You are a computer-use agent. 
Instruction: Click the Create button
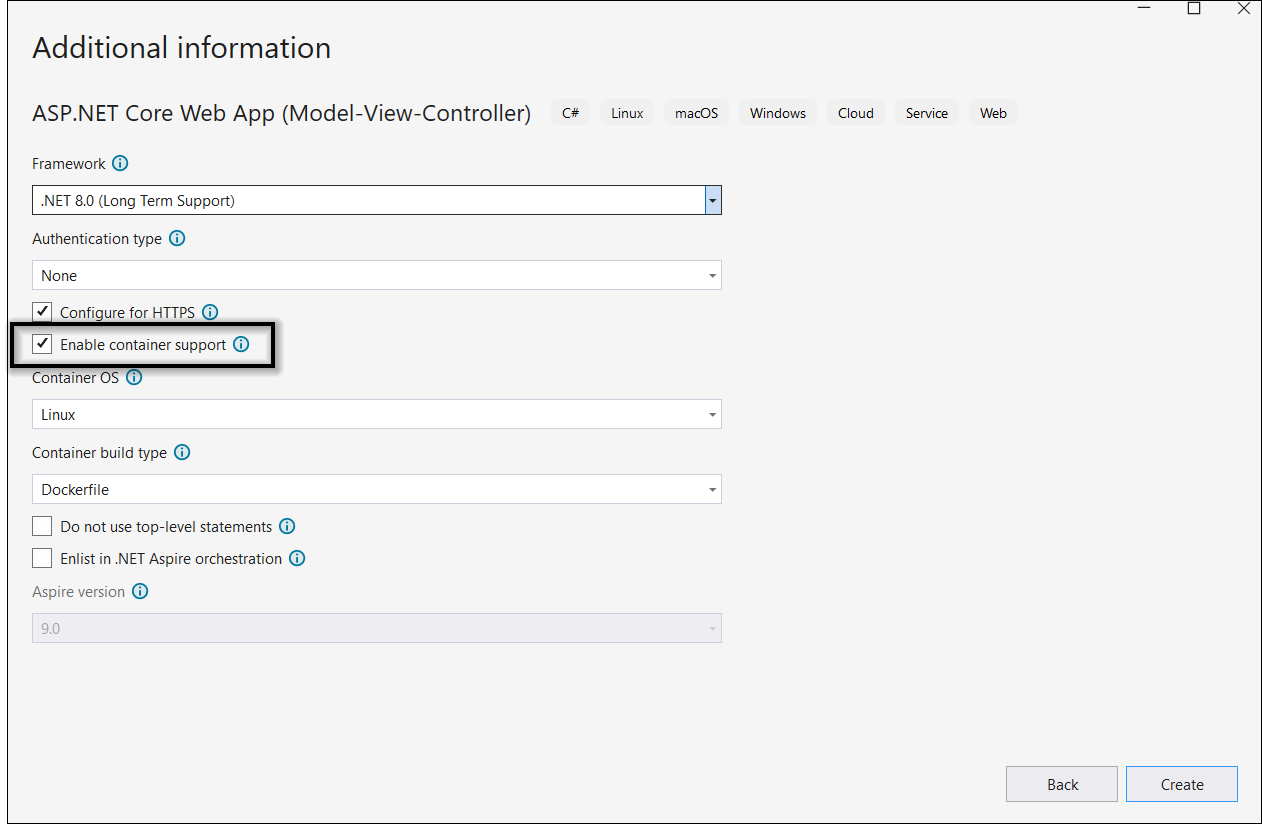1181,783
